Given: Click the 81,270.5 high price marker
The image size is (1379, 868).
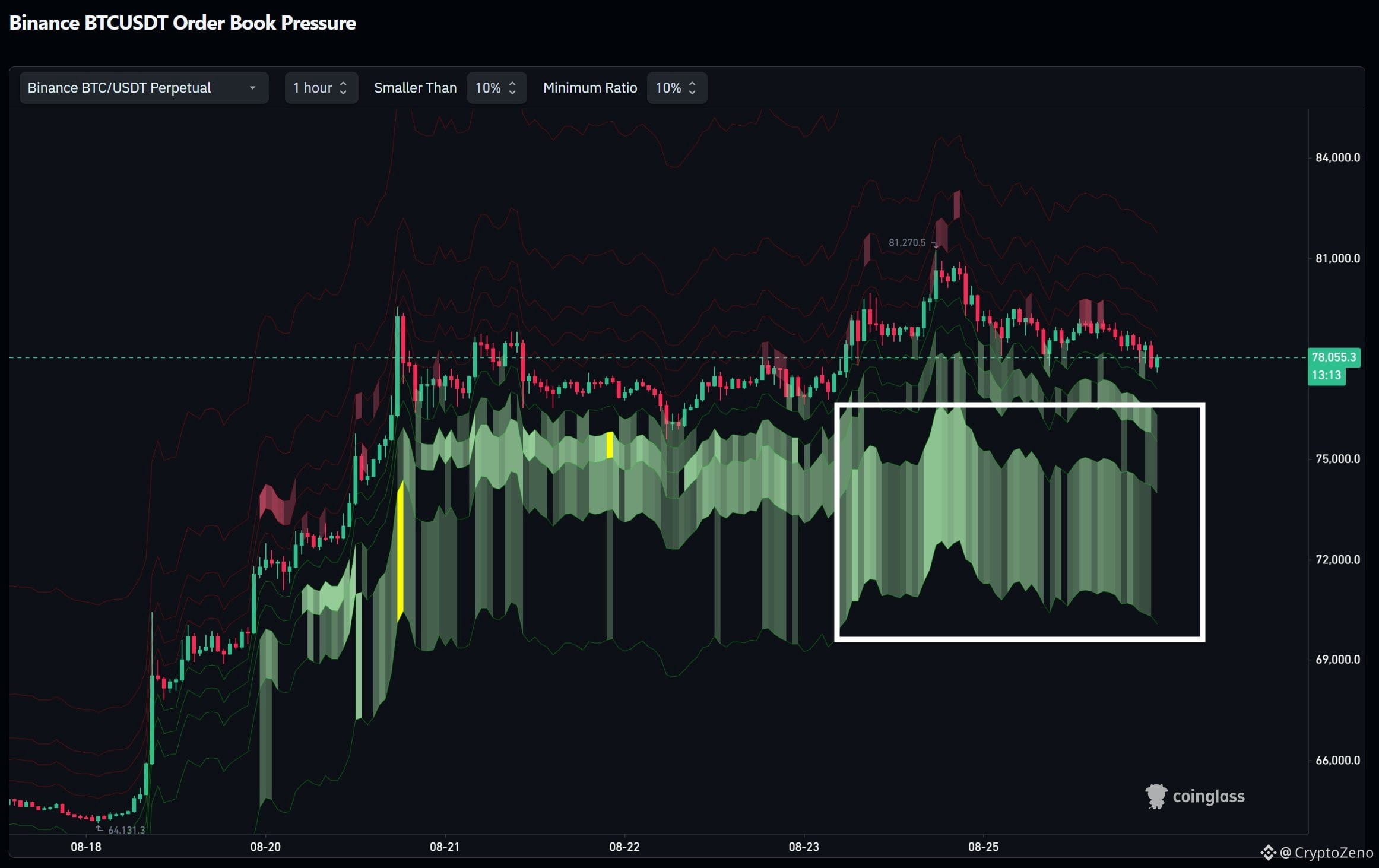Looking at the screenshot, I should pyautogui.click(x=907, y=242).
